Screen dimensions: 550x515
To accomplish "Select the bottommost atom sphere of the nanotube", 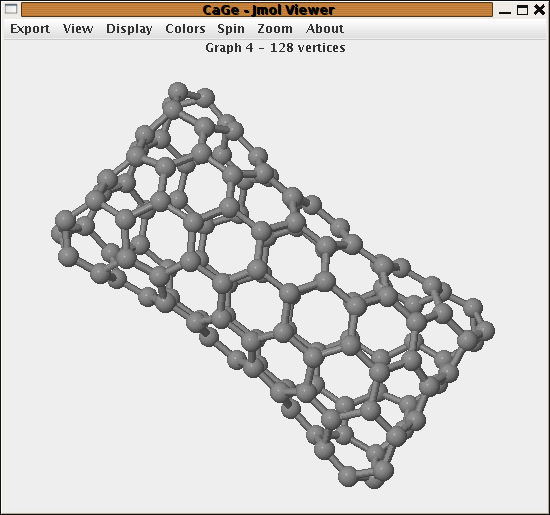I will click(x=374, y=479).
